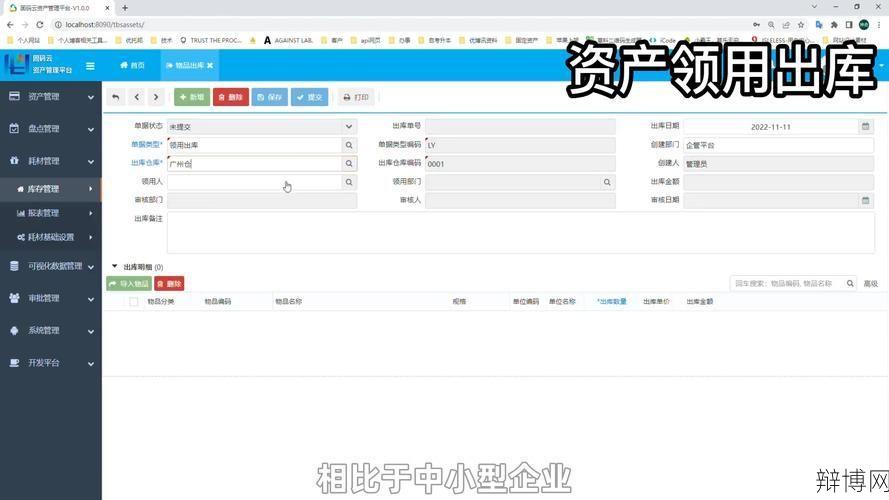Sort by 物品编码 column header
The height and width of the screenshot is (500, 889).
click(218, 302)
